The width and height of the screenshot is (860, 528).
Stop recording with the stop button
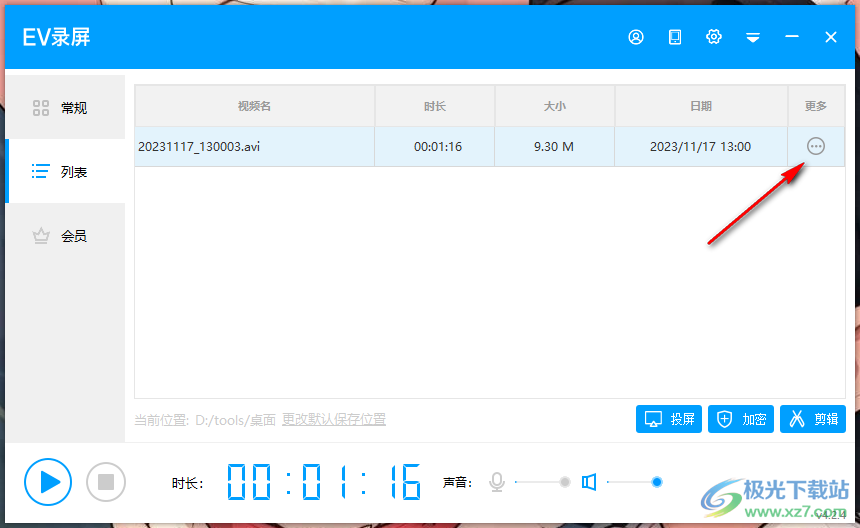(106, 482)
